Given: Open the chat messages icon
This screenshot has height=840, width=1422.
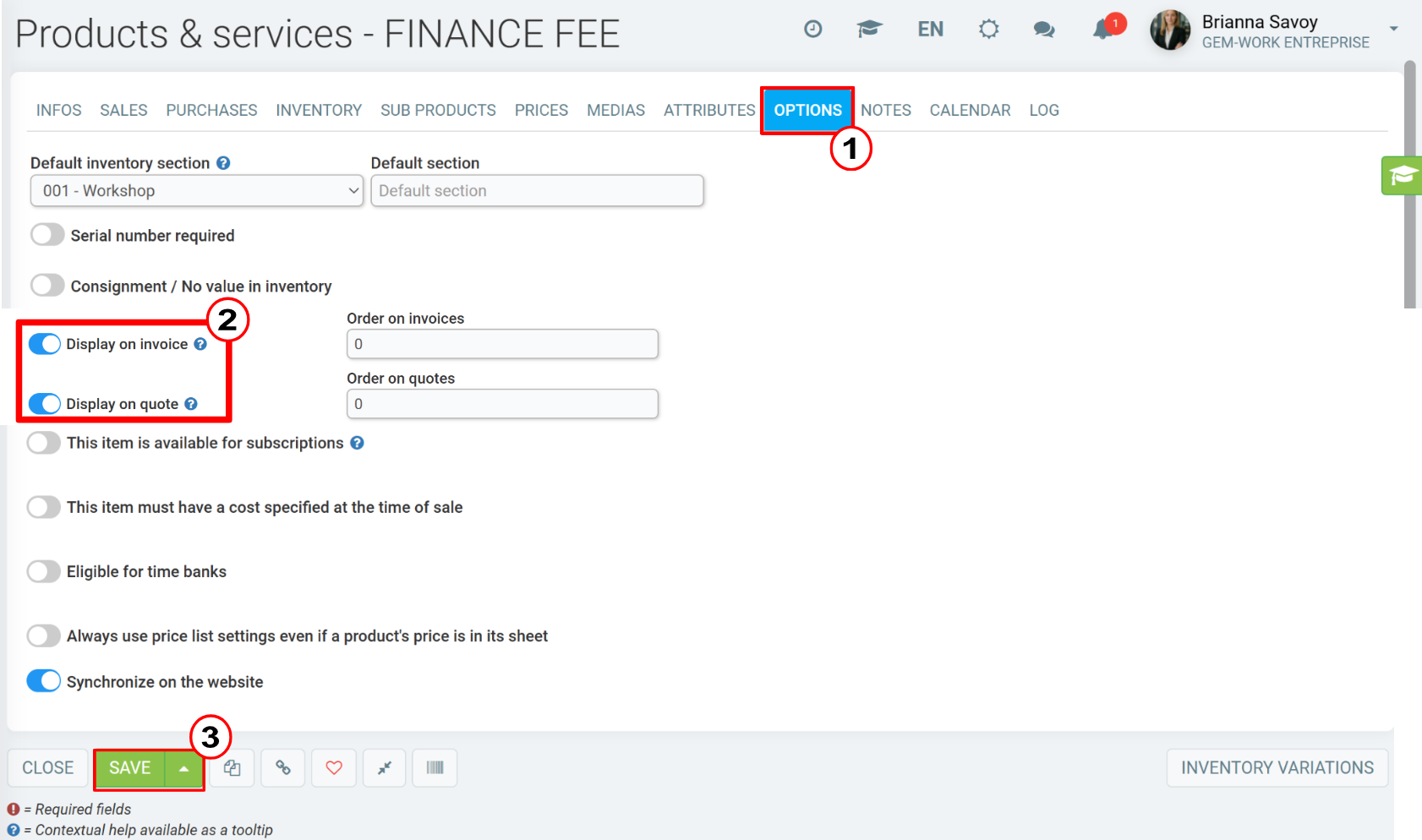Looking at the screenshot, I should coord(1044,30).
